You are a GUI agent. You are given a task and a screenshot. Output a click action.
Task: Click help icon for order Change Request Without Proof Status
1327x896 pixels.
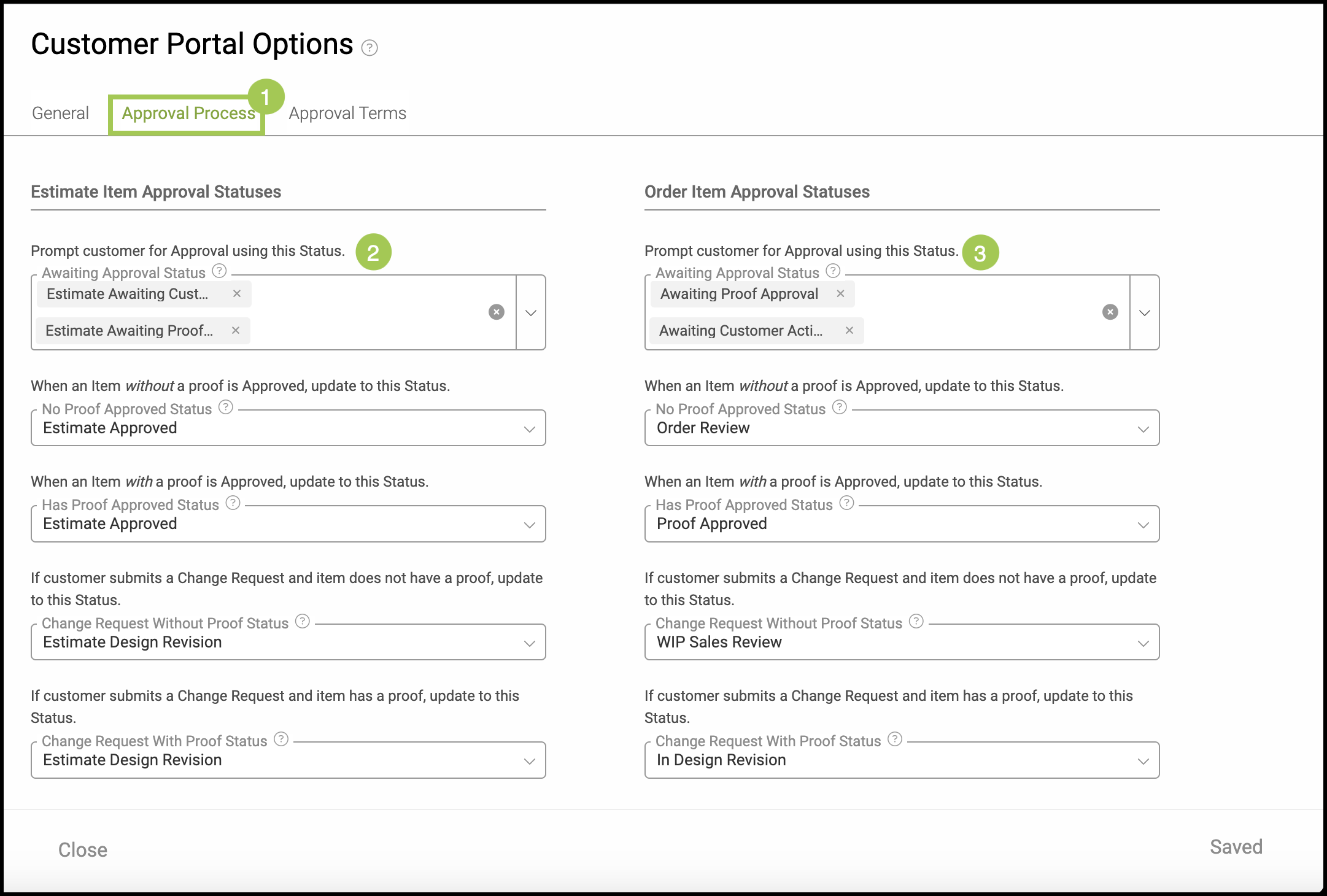pyautogui.click(x=916, y=622)
